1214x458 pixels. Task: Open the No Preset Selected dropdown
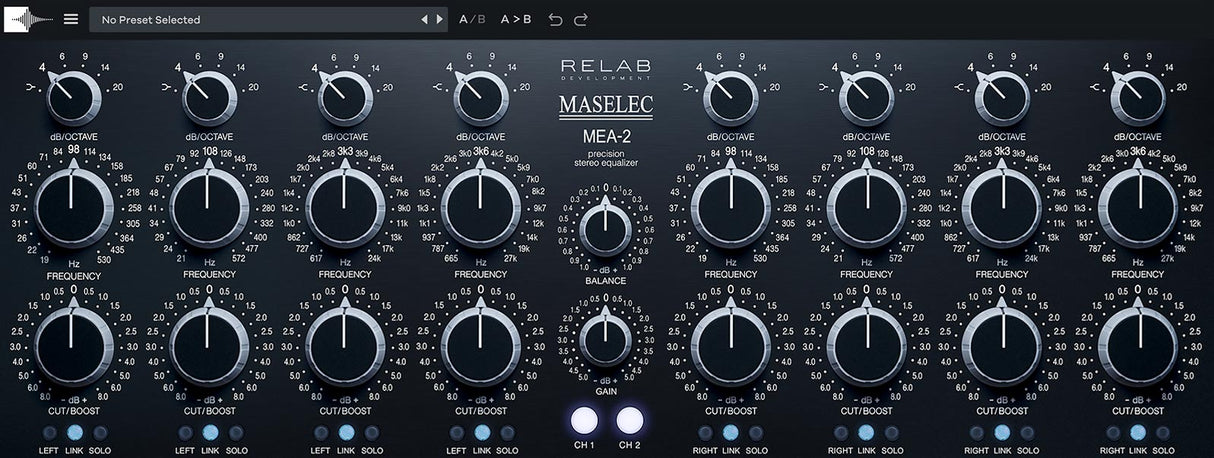point(255,19)
